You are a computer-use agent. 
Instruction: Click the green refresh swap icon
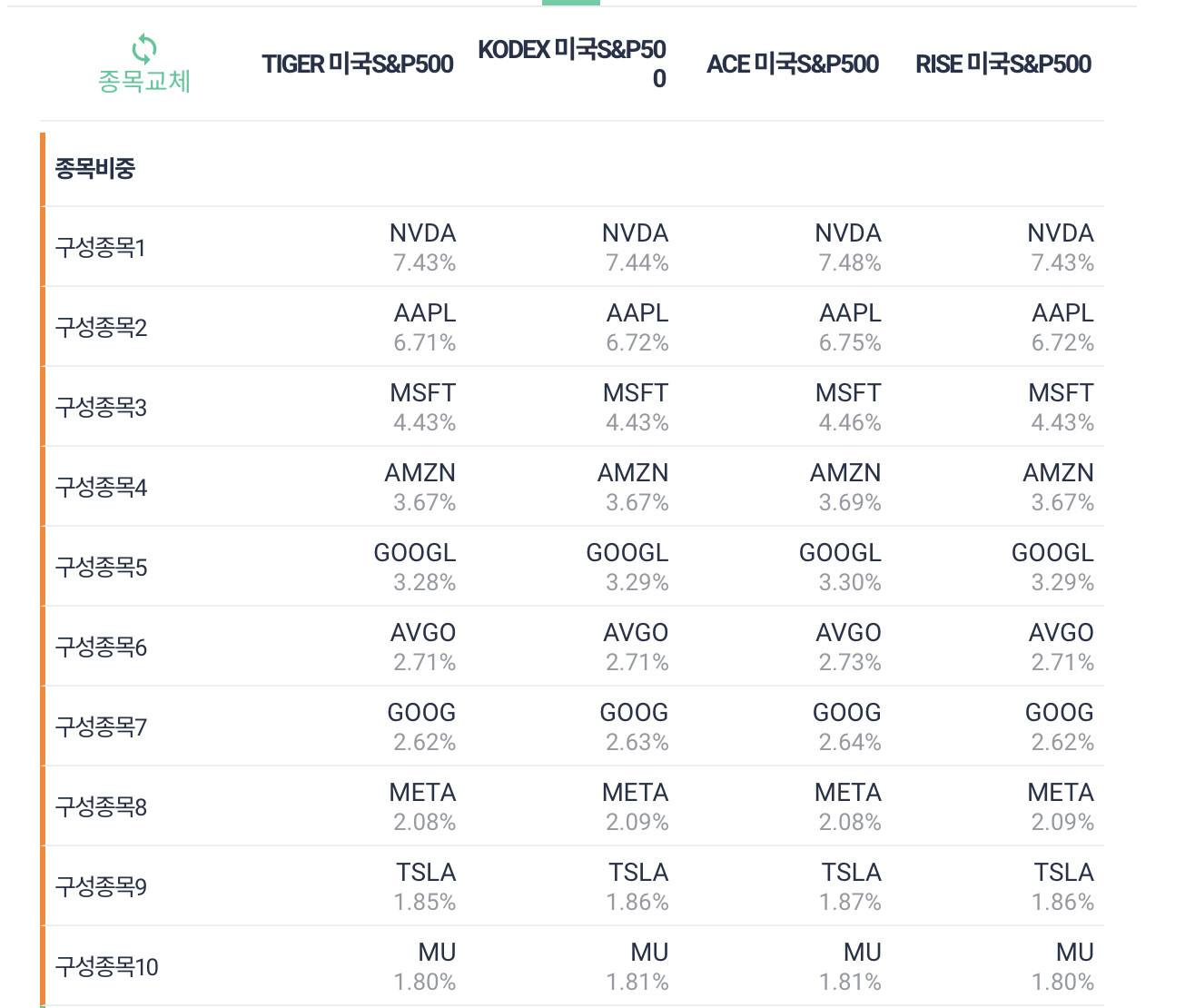(144, 48)
